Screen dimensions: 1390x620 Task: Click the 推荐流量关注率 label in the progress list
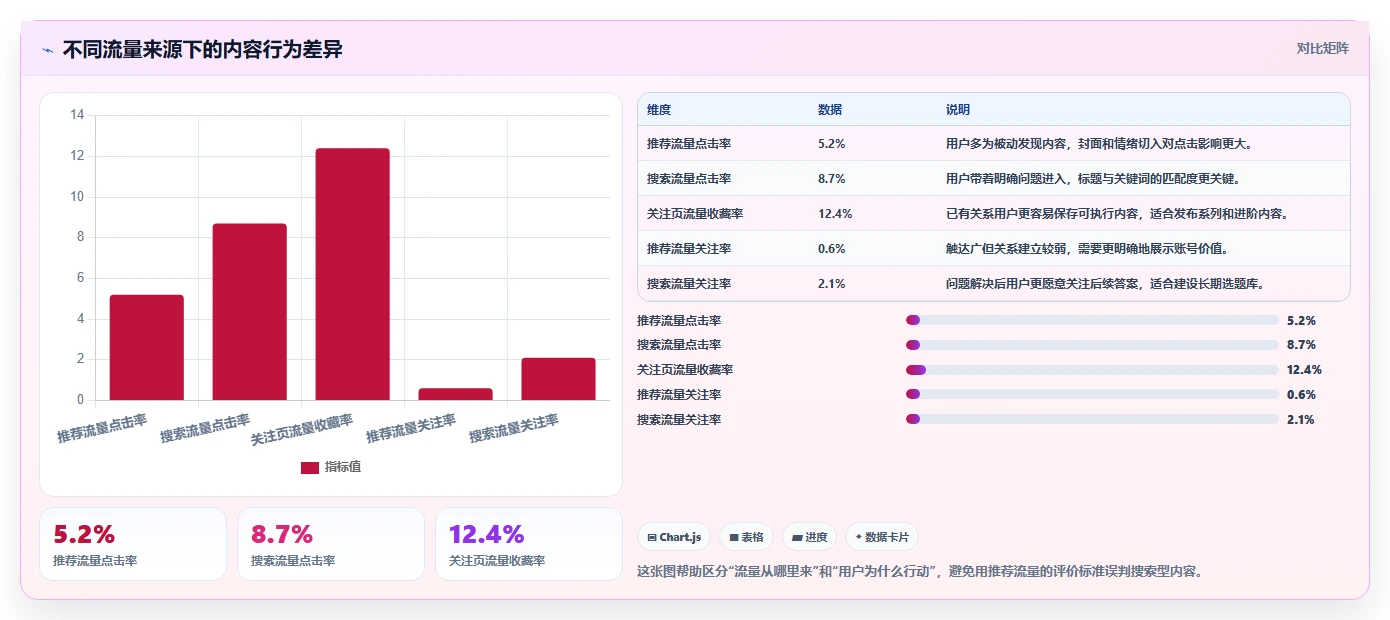(x=679, y=395)
